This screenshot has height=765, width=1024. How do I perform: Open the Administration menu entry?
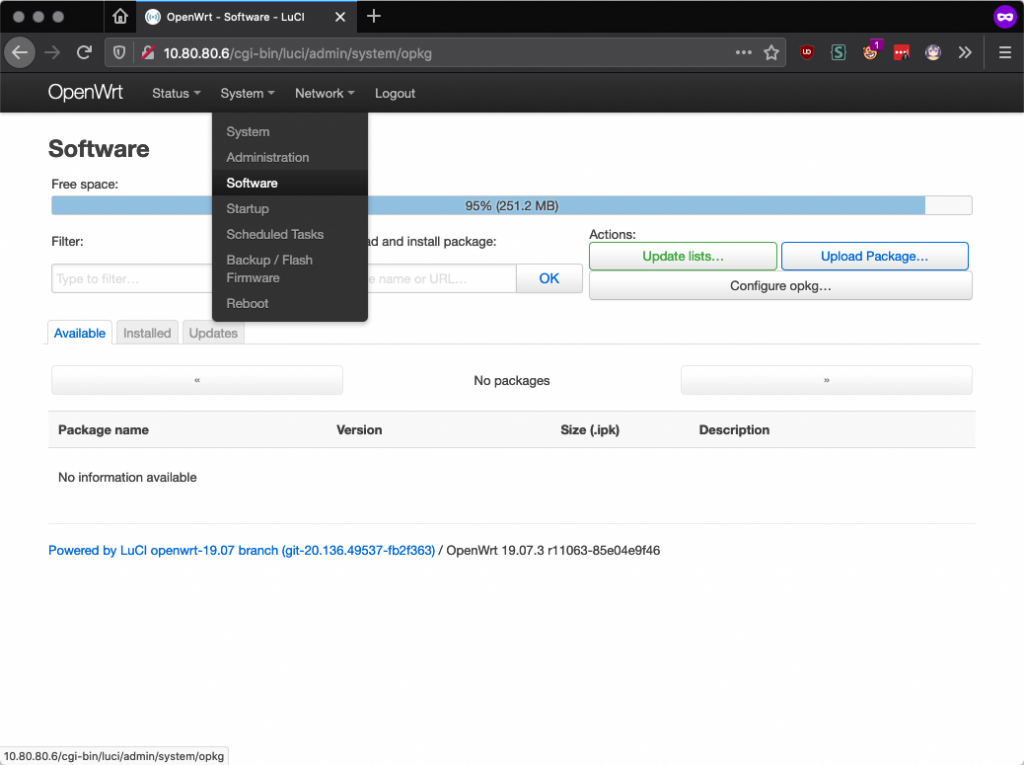[290, 157]
